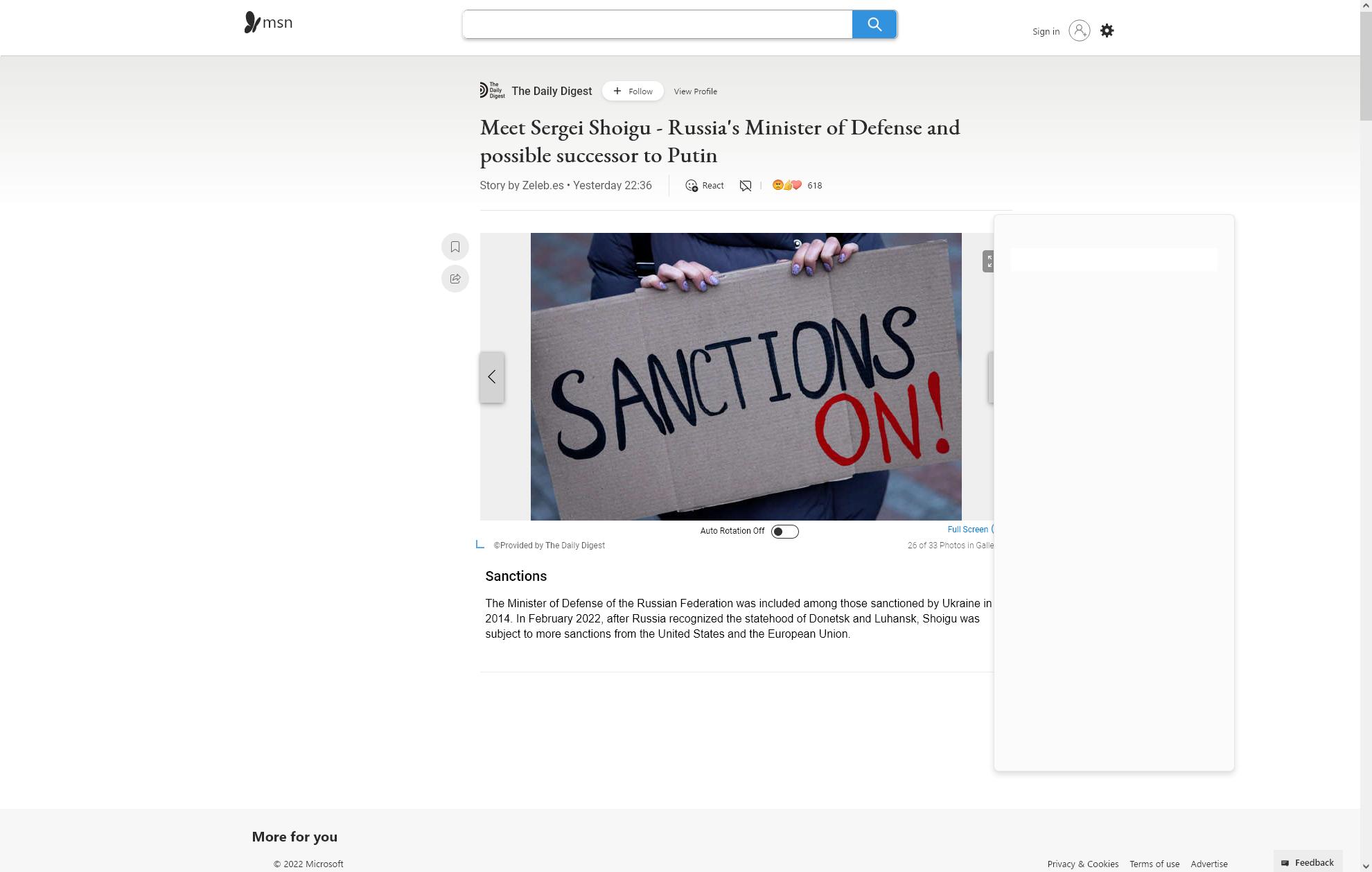Click the disabled comments icon
Viewport: 1372px width, 872px height.
745,185
